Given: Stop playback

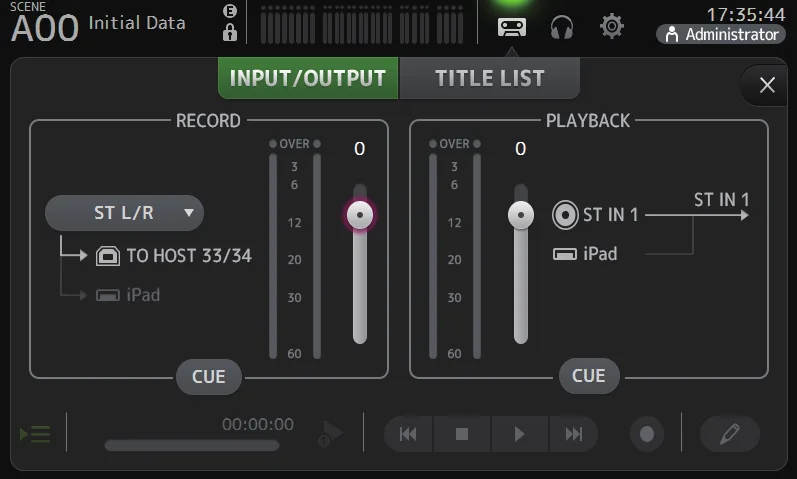Looking at the screenshot, I should coord(462,434).
